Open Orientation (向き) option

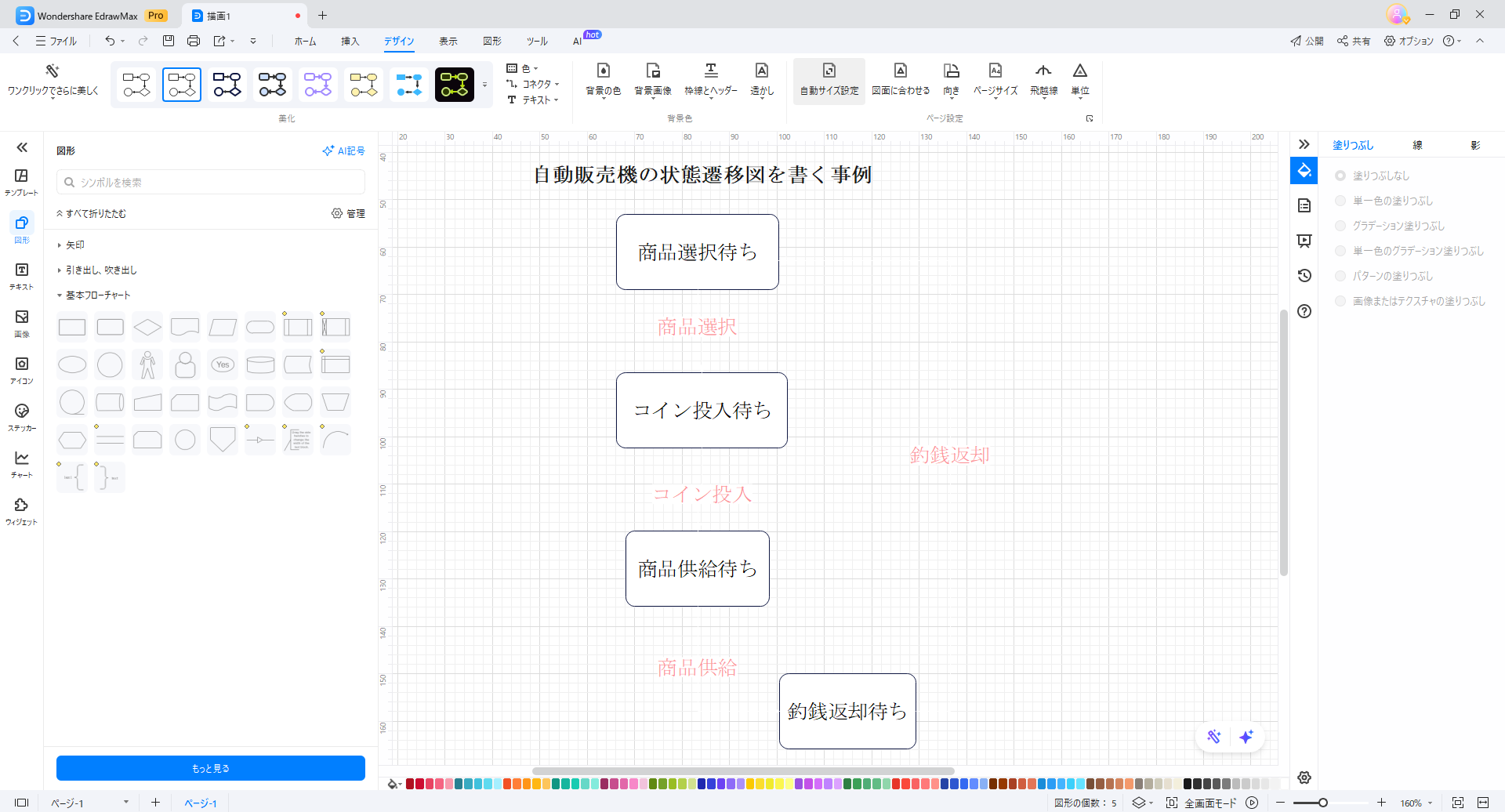tap(952, 80)
